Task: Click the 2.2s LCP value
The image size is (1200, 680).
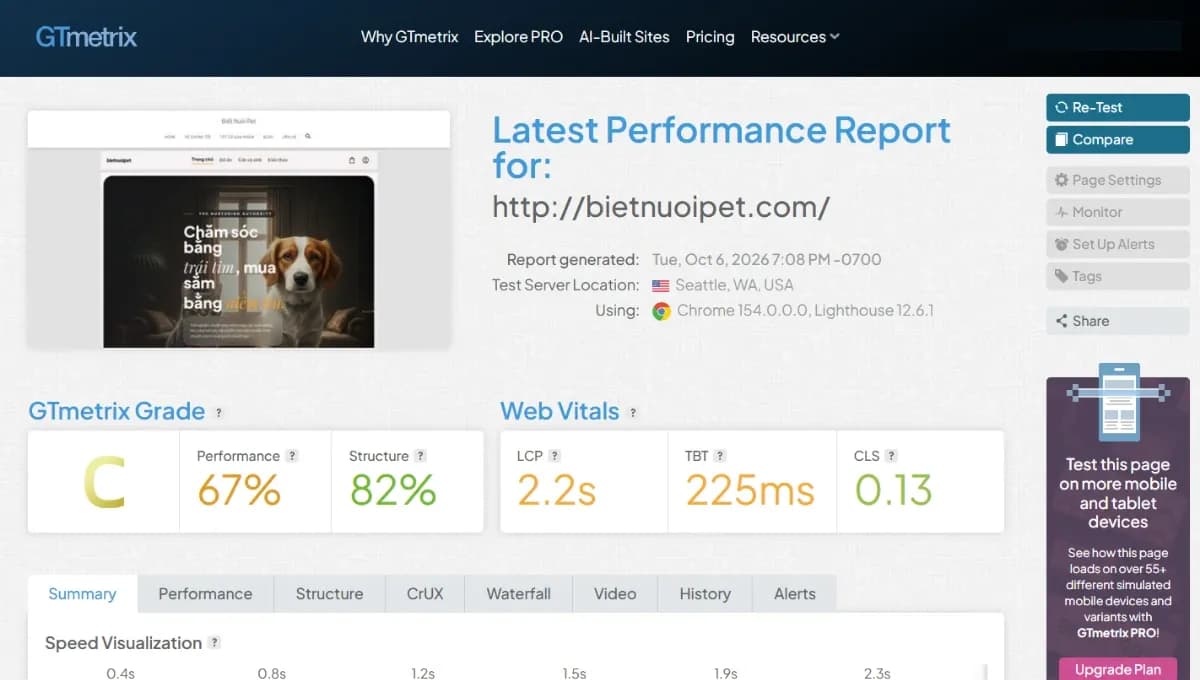Action: tap(557, 490)
